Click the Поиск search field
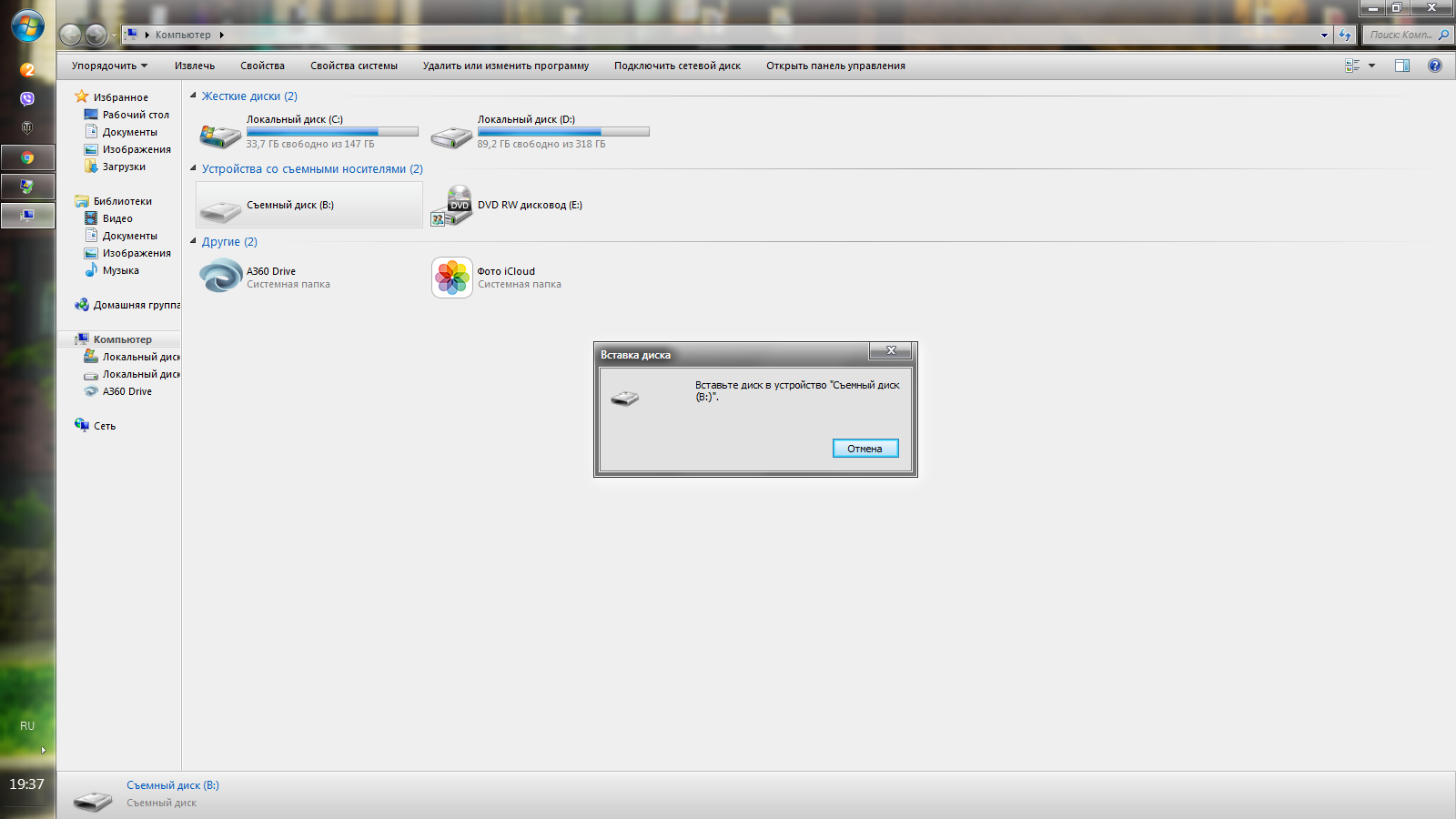 click(1401, 35)
